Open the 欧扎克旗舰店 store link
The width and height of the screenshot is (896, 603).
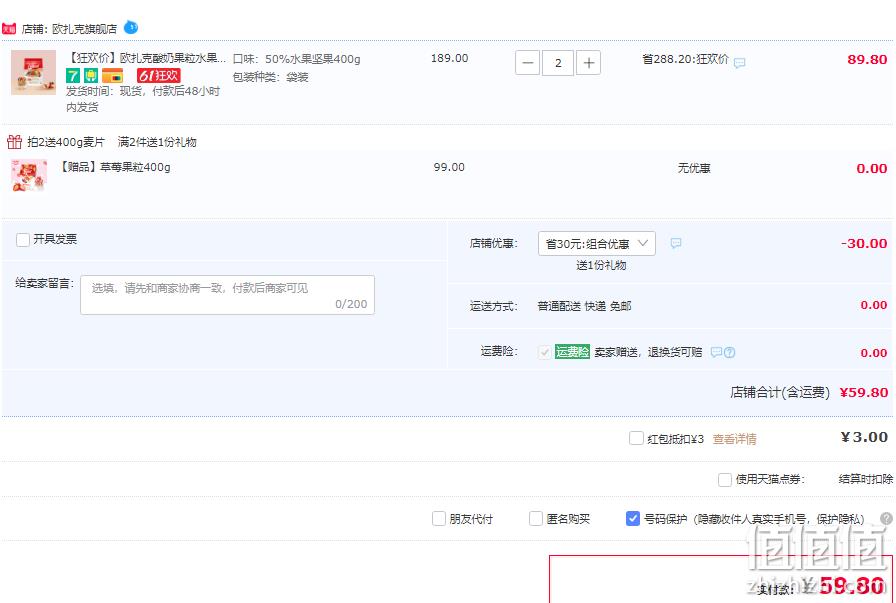85,29
